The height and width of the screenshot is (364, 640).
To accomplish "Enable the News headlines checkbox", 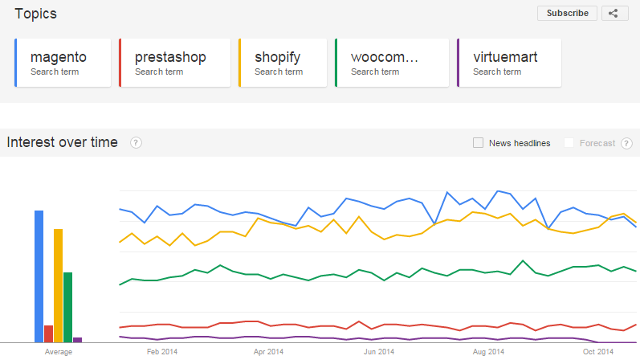I will [x=478, y=143].
